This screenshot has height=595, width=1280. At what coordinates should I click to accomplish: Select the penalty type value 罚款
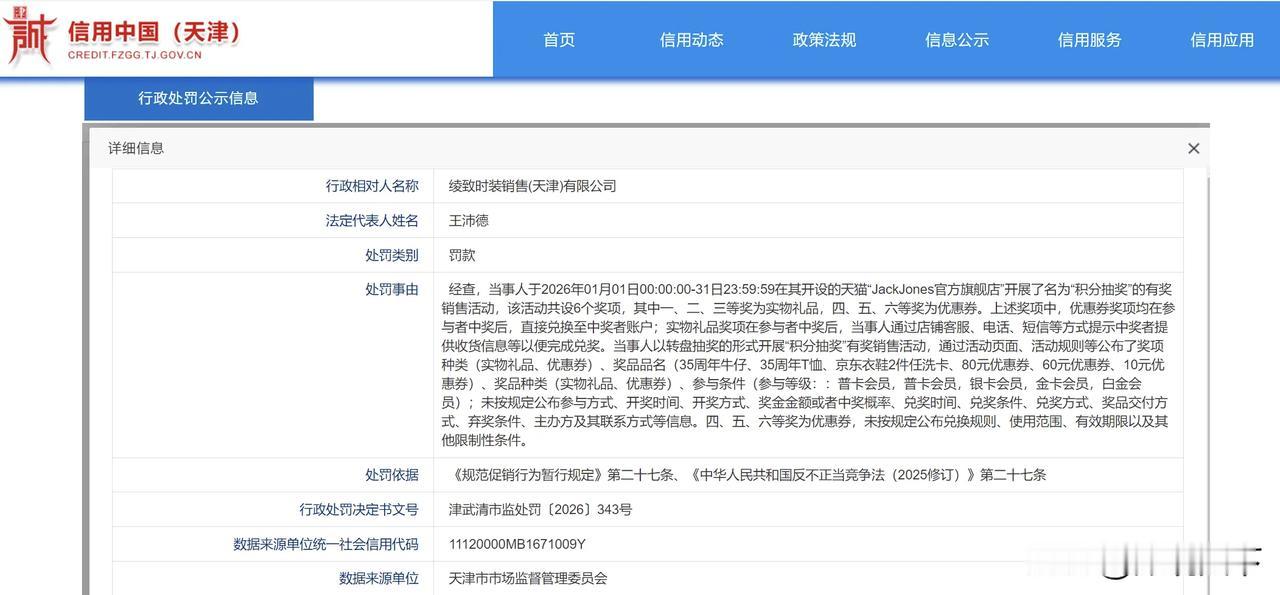click(462, 256)
